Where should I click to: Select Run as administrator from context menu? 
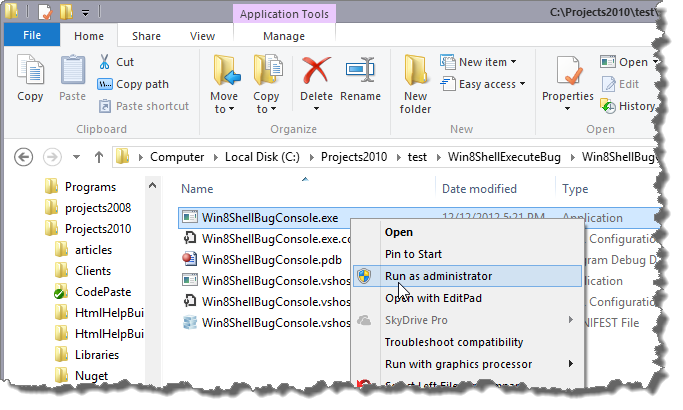pos(438,275)
